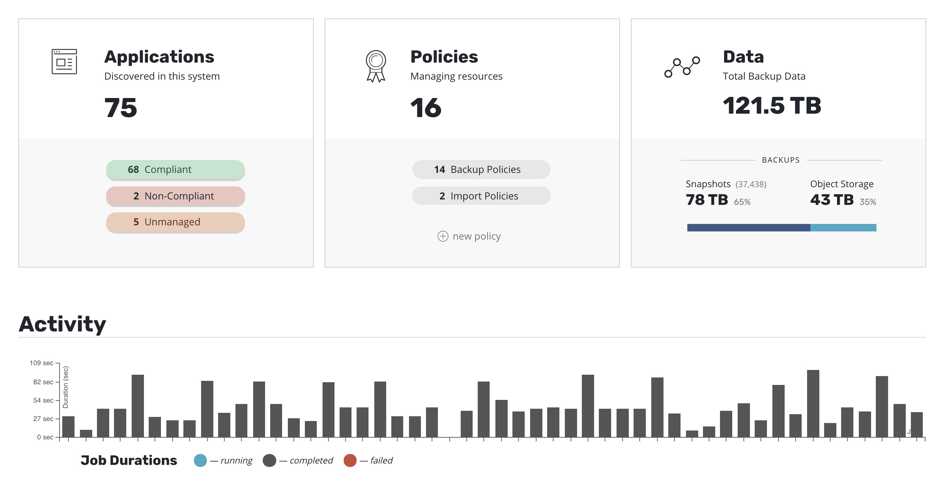Click the 43 TB Object Storage value

pos(831,200)
